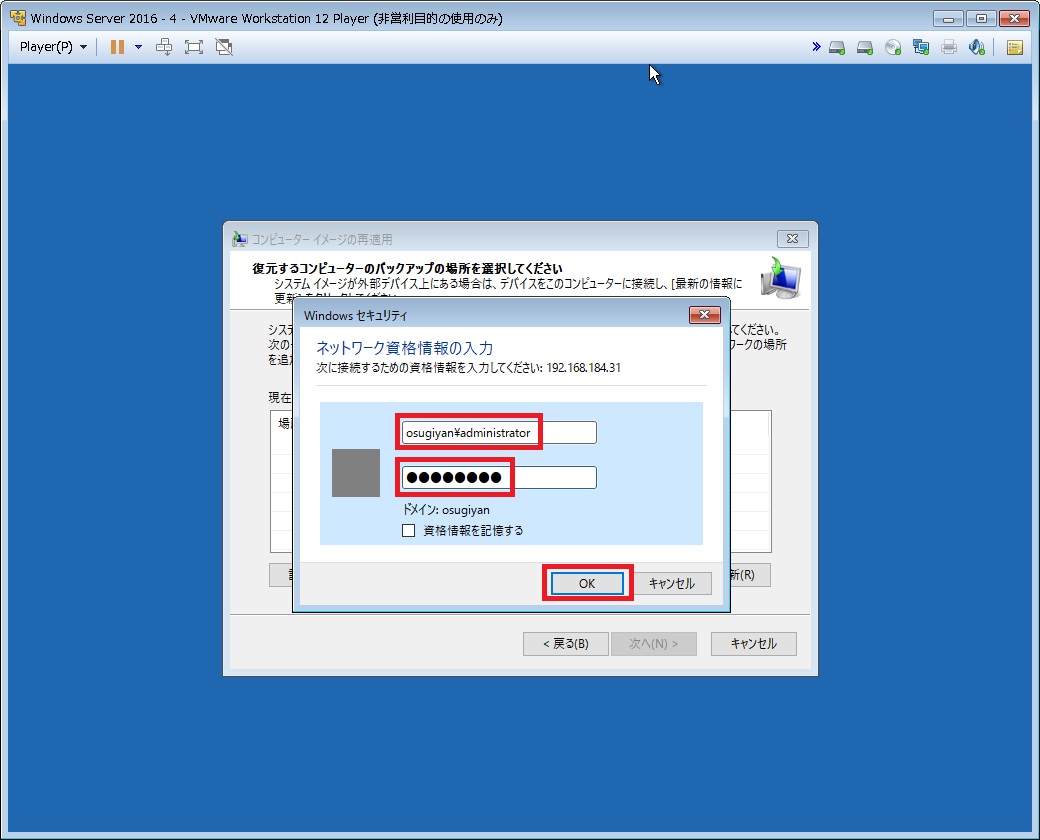Pause the virtual machine with the pause icon

pos(117,46)
